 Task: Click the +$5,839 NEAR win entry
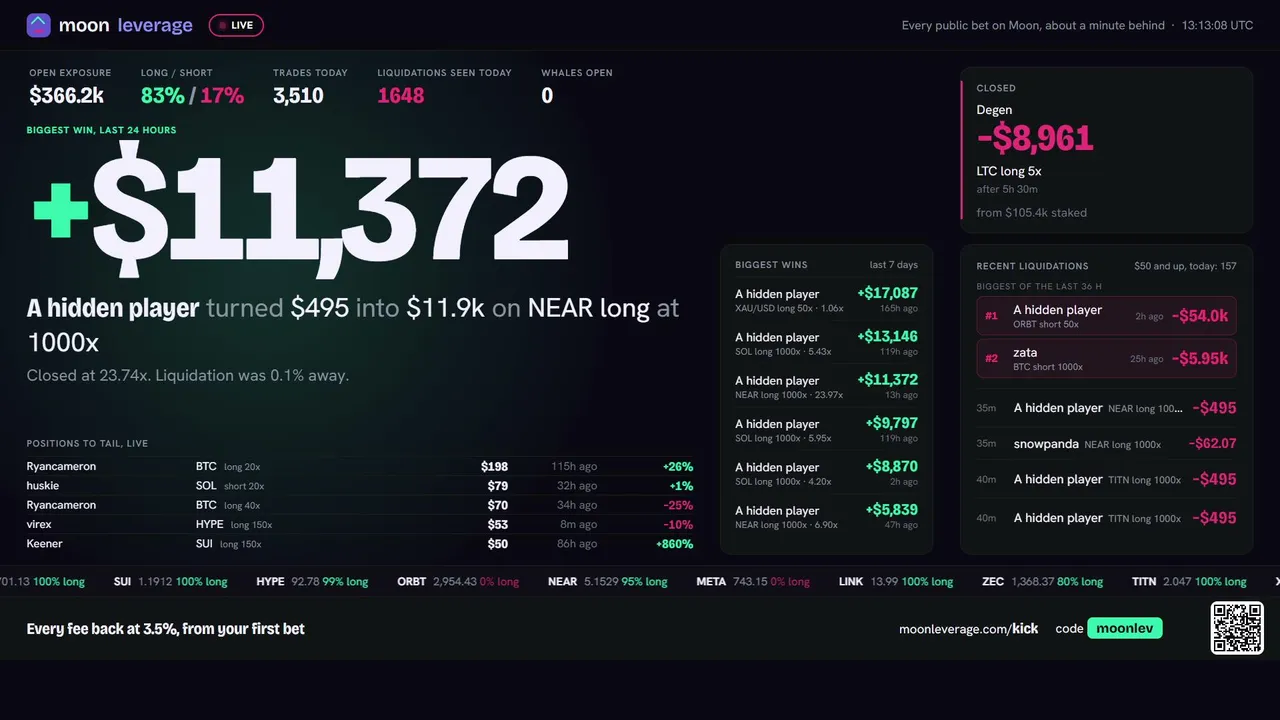[x=826, y=516]
